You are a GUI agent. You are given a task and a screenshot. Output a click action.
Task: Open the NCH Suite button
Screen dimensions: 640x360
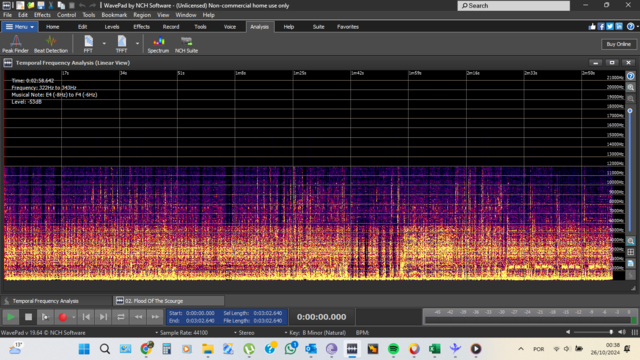pos(186,44)
